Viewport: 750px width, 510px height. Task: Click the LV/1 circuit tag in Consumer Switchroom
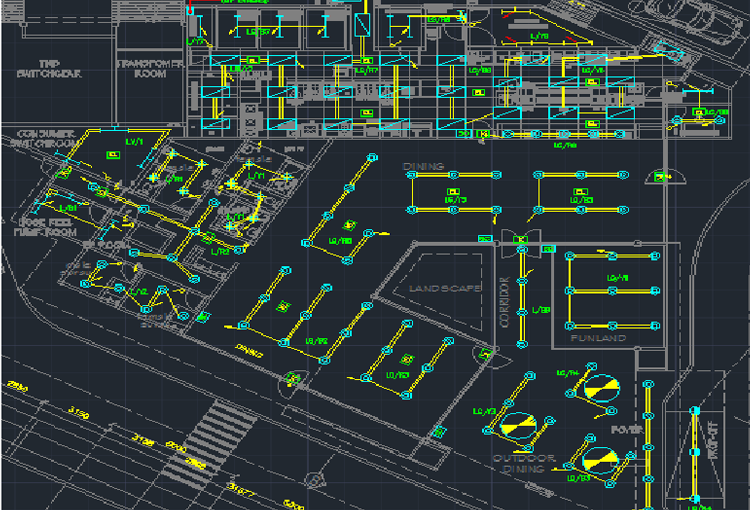coord(134,144)
